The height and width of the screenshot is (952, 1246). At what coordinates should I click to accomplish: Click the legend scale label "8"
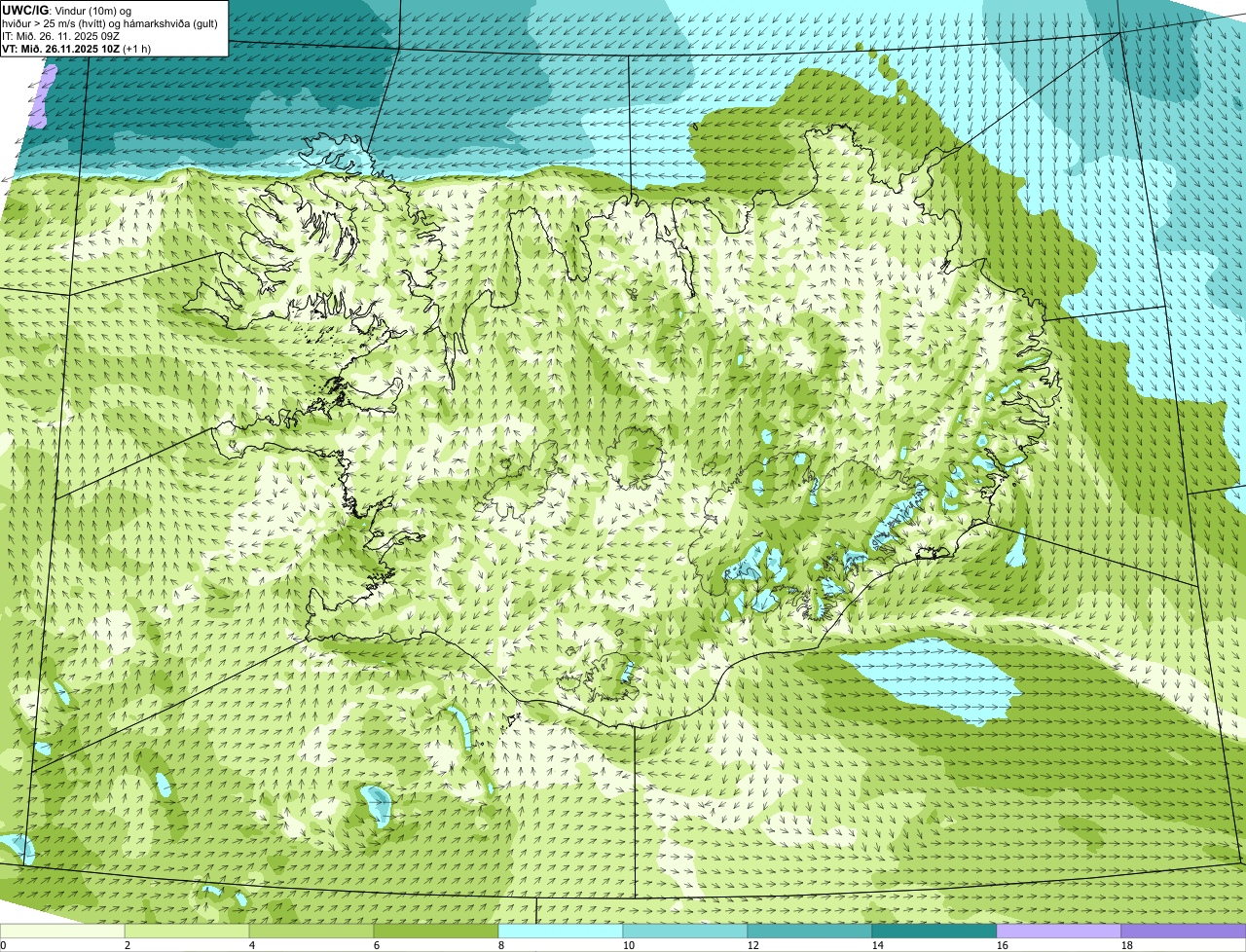(x=501, y=945)
